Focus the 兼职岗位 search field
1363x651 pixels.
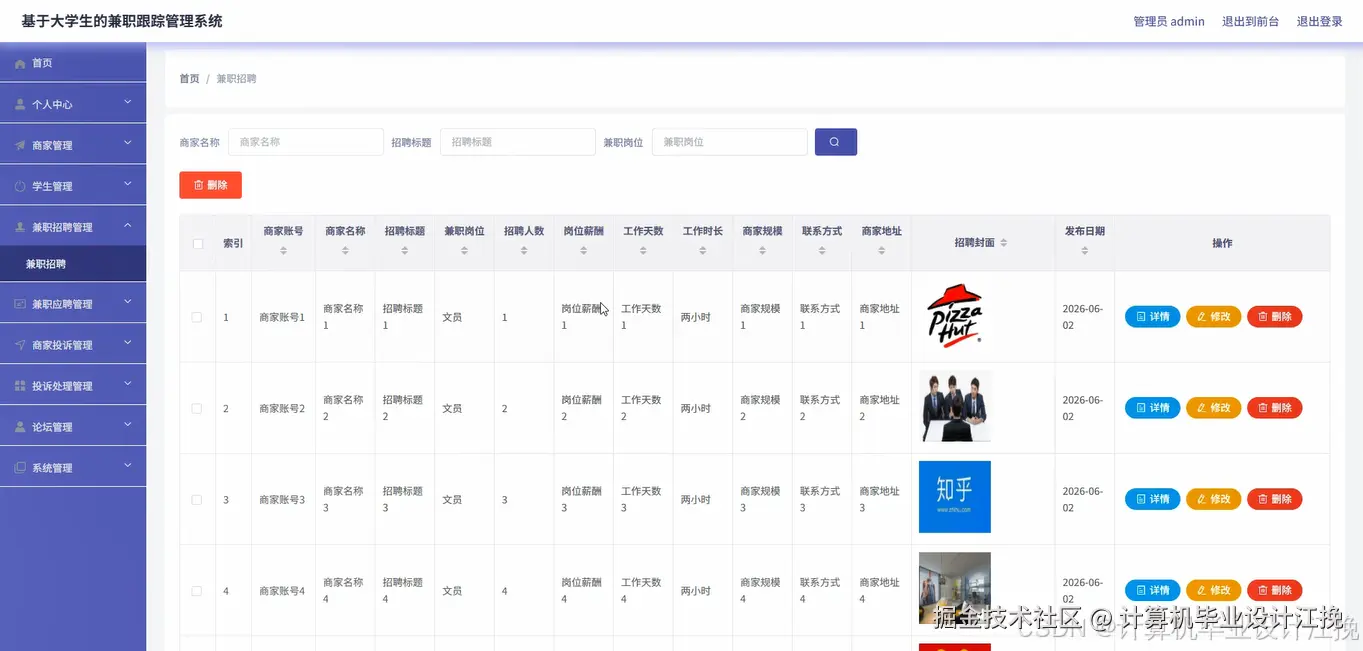click(730, 142)
